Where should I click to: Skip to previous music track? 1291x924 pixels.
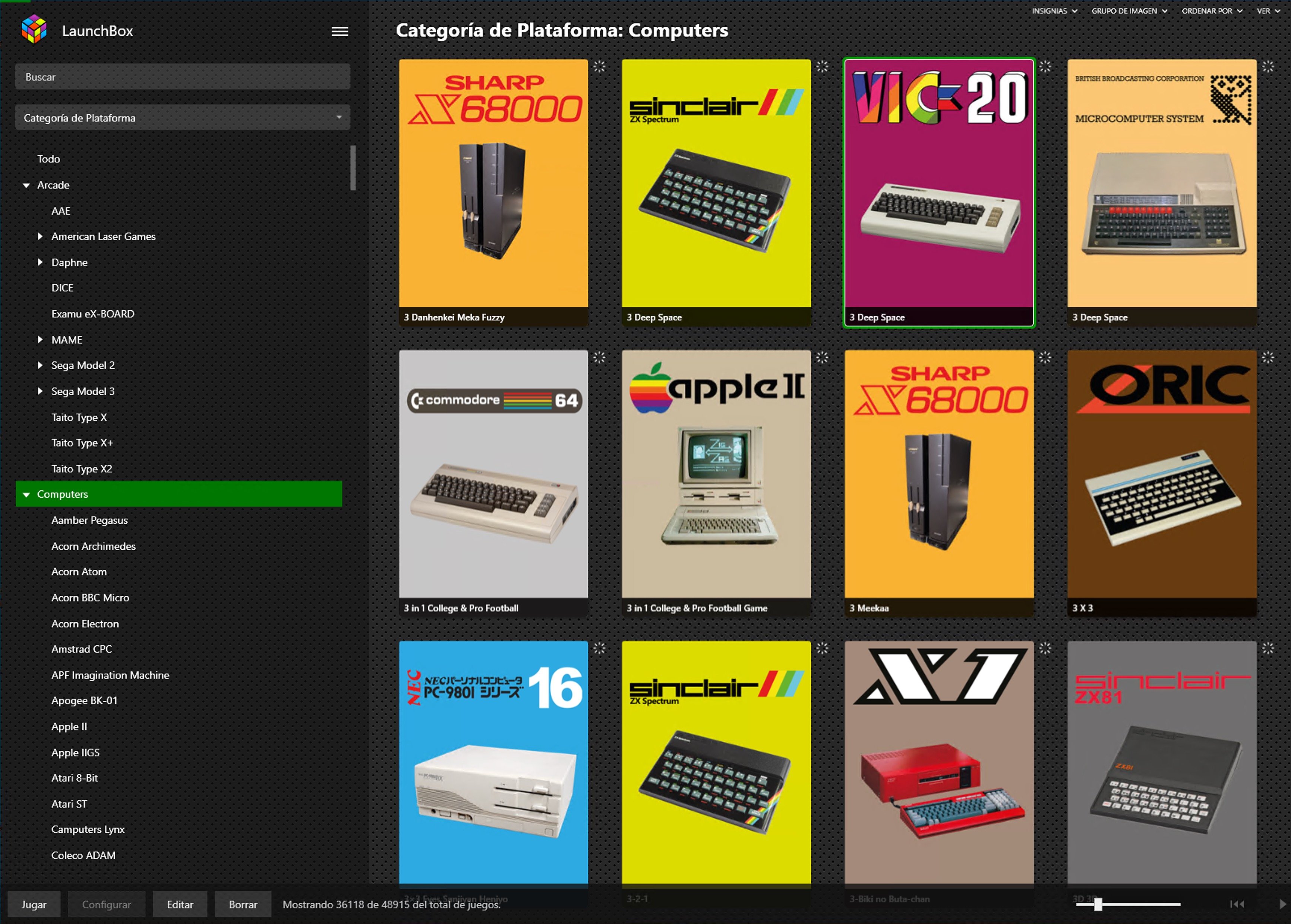coord(1237,904)
